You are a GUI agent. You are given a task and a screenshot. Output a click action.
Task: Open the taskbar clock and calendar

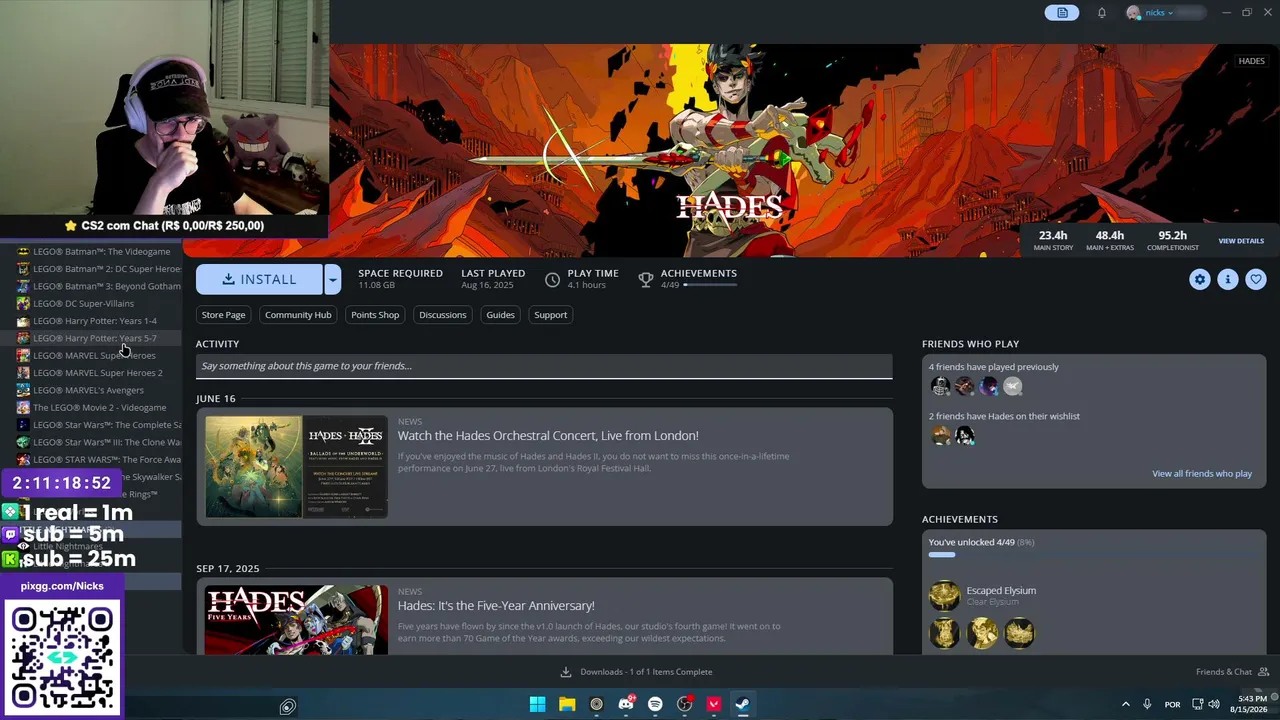[1252, 704]
